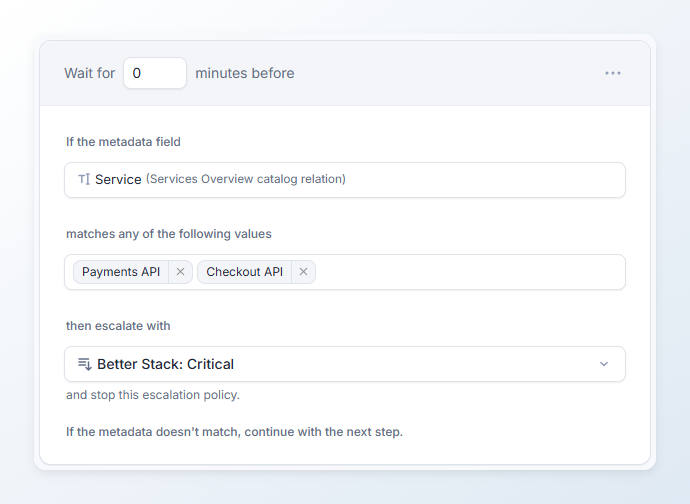Viewport: 690px width, 504px height.
Task: Click the escalation icon beside Better Stack
Action: 85,364
